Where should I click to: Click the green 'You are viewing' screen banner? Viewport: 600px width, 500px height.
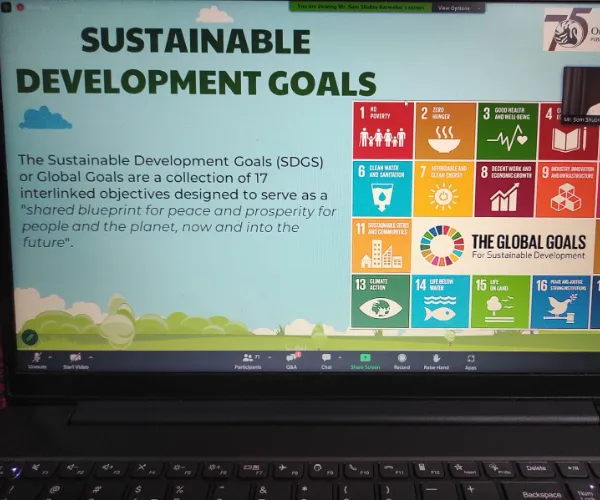point(361,7)
